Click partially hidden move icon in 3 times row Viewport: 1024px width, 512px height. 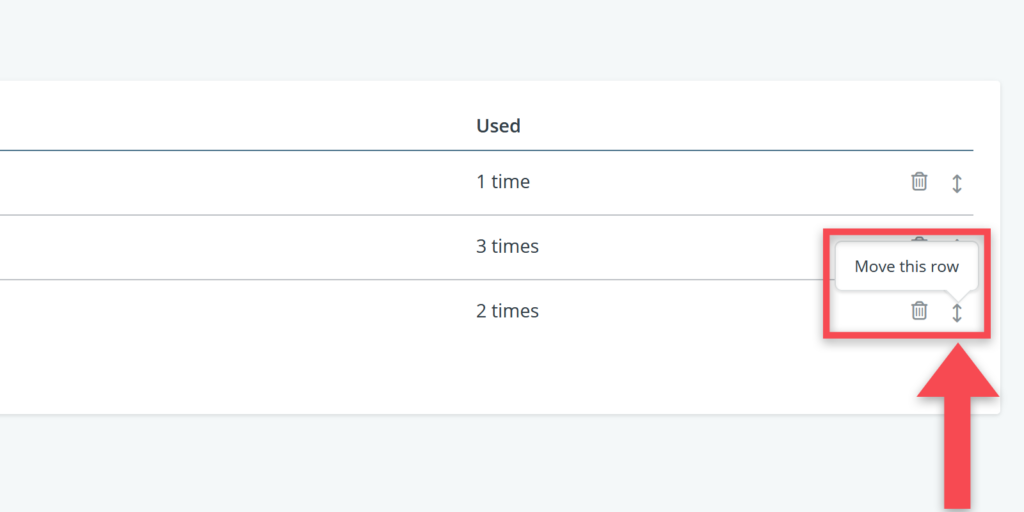(x=957, y=239)
